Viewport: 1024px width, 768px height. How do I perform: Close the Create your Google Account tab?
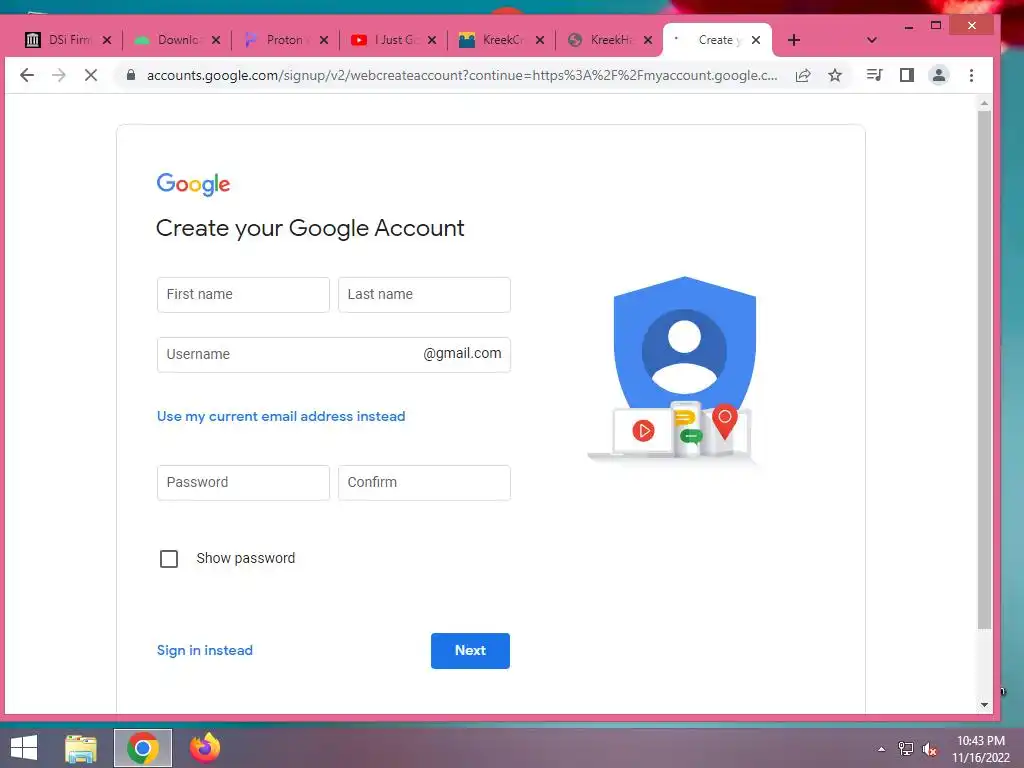(756, 40)
